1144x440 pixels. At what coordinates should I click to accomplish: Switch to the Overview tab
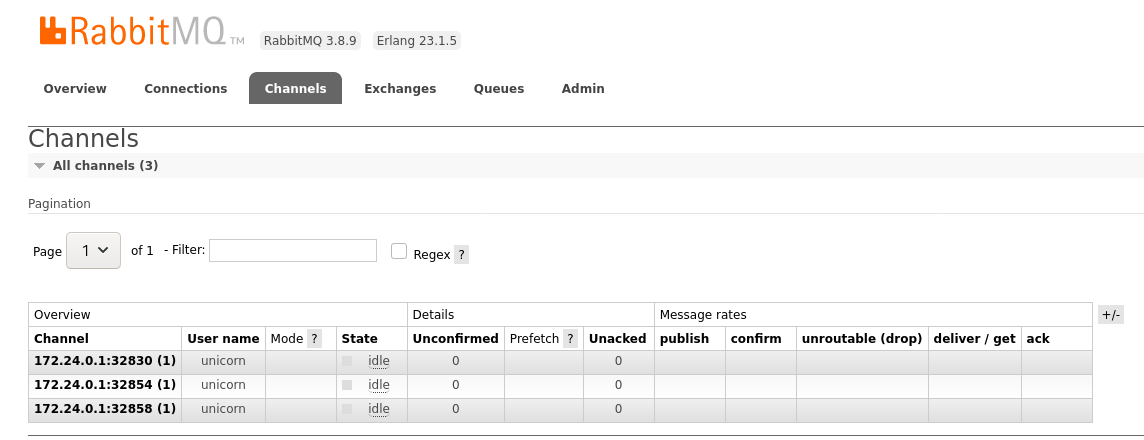coord(75,88)
